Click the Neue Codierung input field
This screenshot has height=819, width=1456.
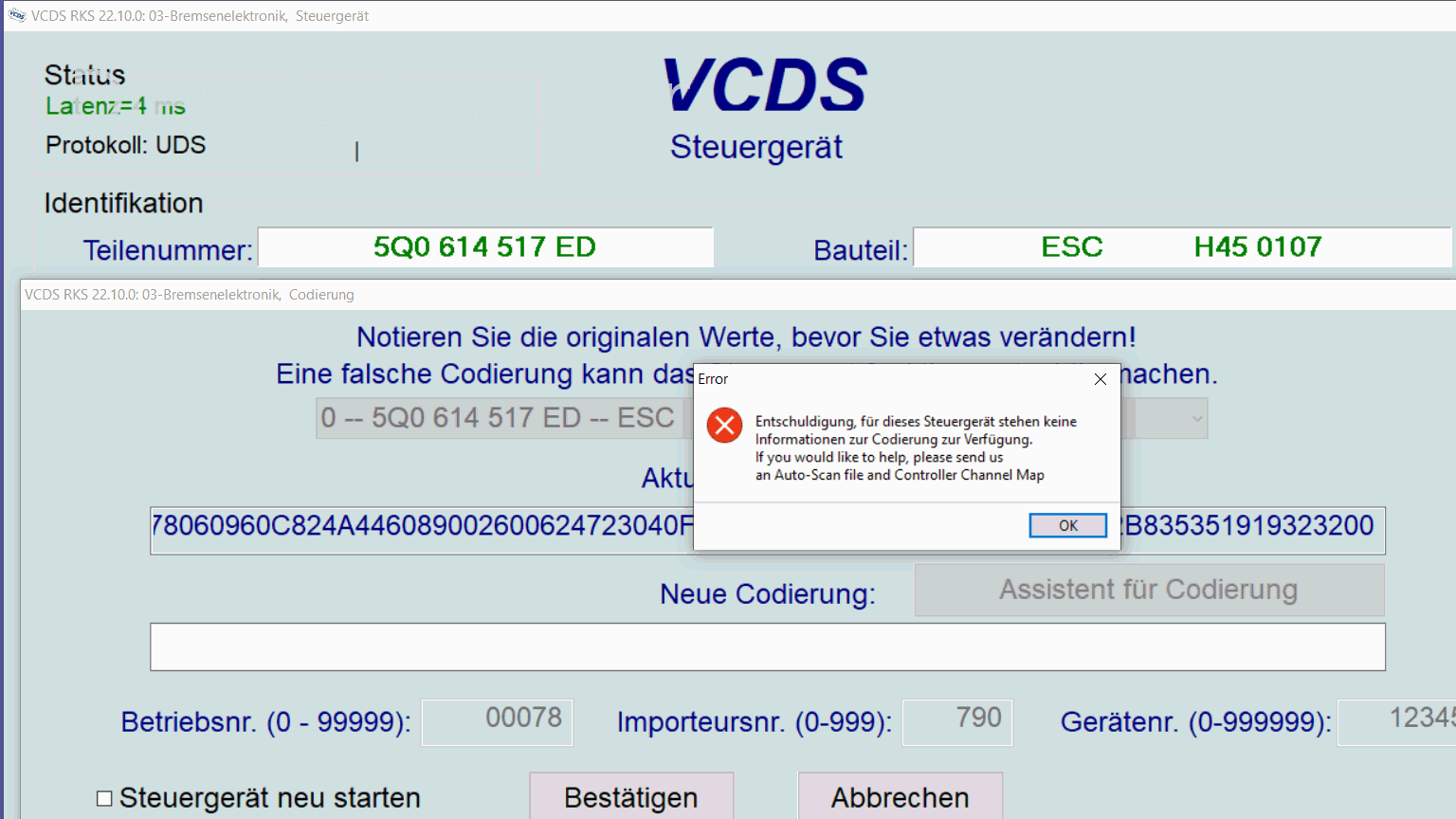click(767, 646)
